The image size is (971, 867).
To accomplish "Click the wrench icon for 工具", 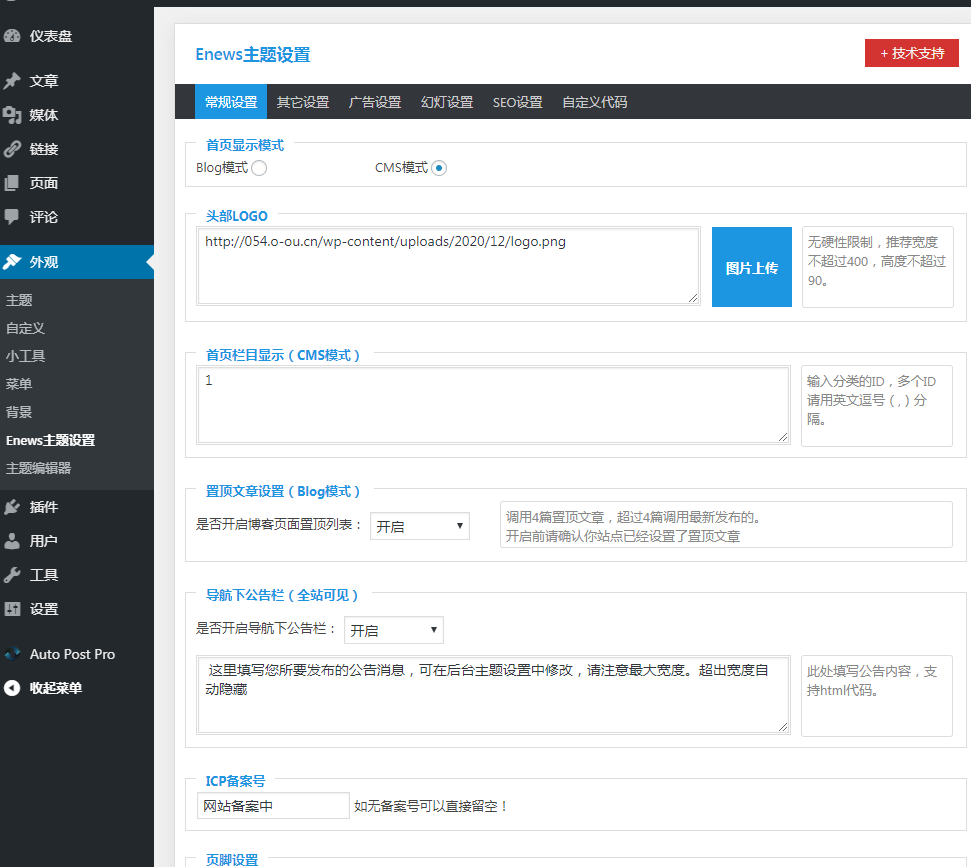I will [12, 575].
